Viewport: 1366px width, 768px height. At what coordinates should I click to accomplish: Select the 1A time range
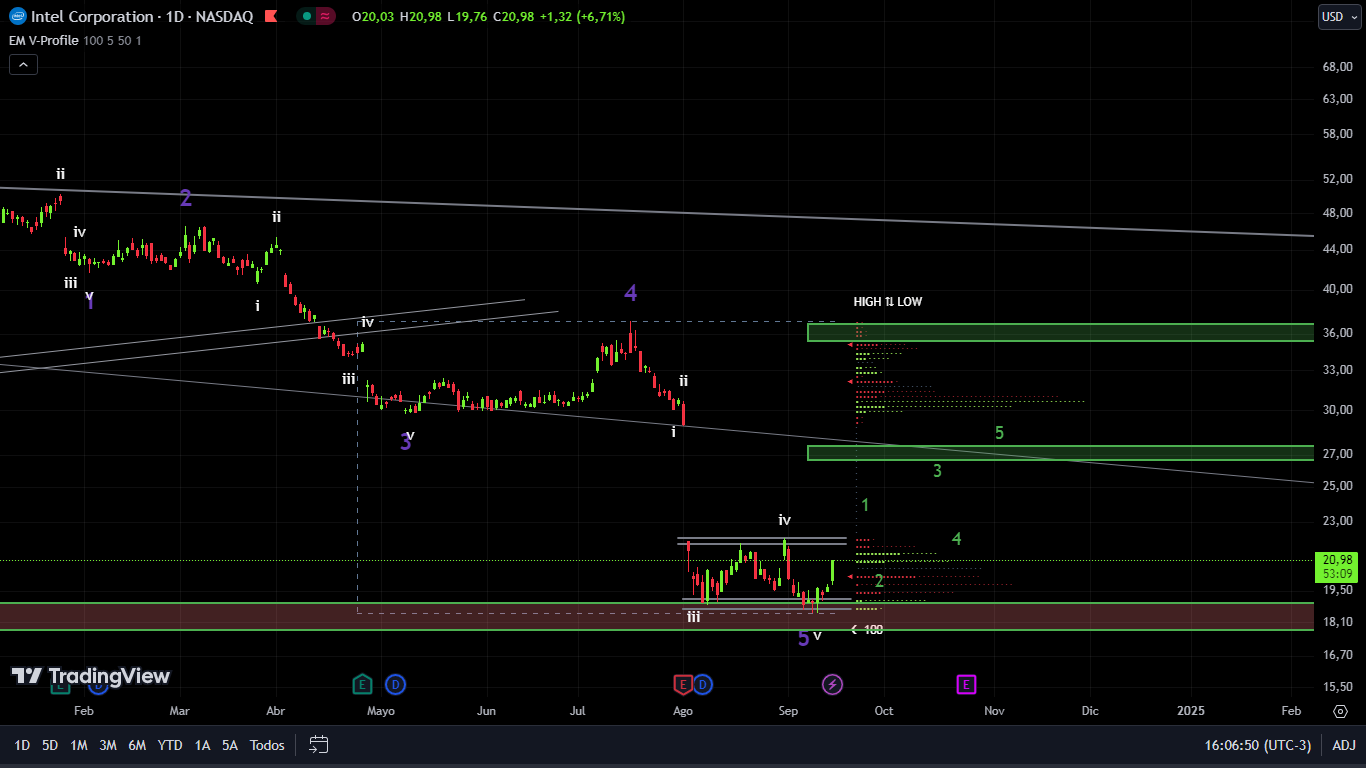pos(202,745)
